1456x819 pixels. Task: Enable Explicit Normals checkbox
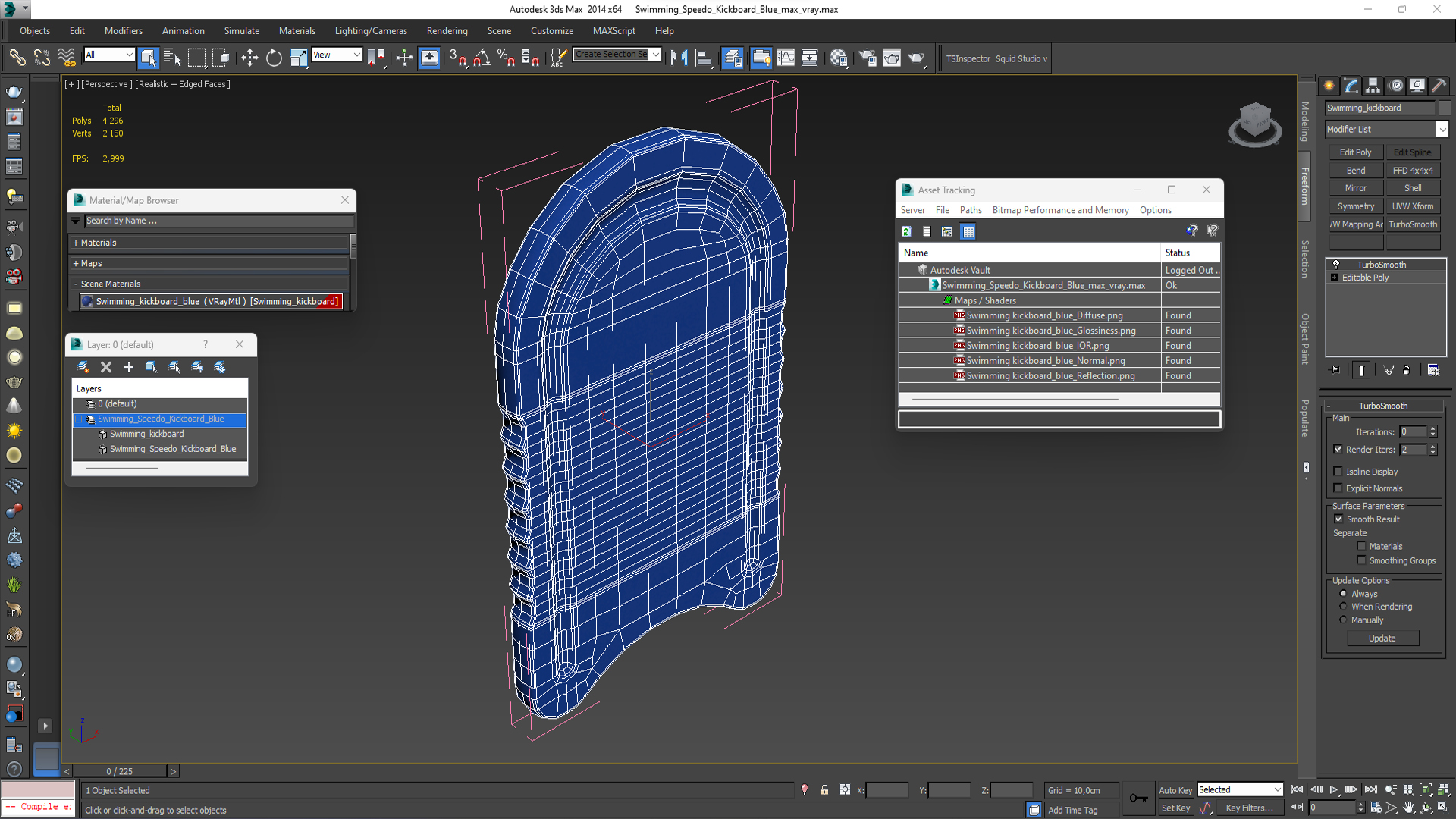point(1338,488)
